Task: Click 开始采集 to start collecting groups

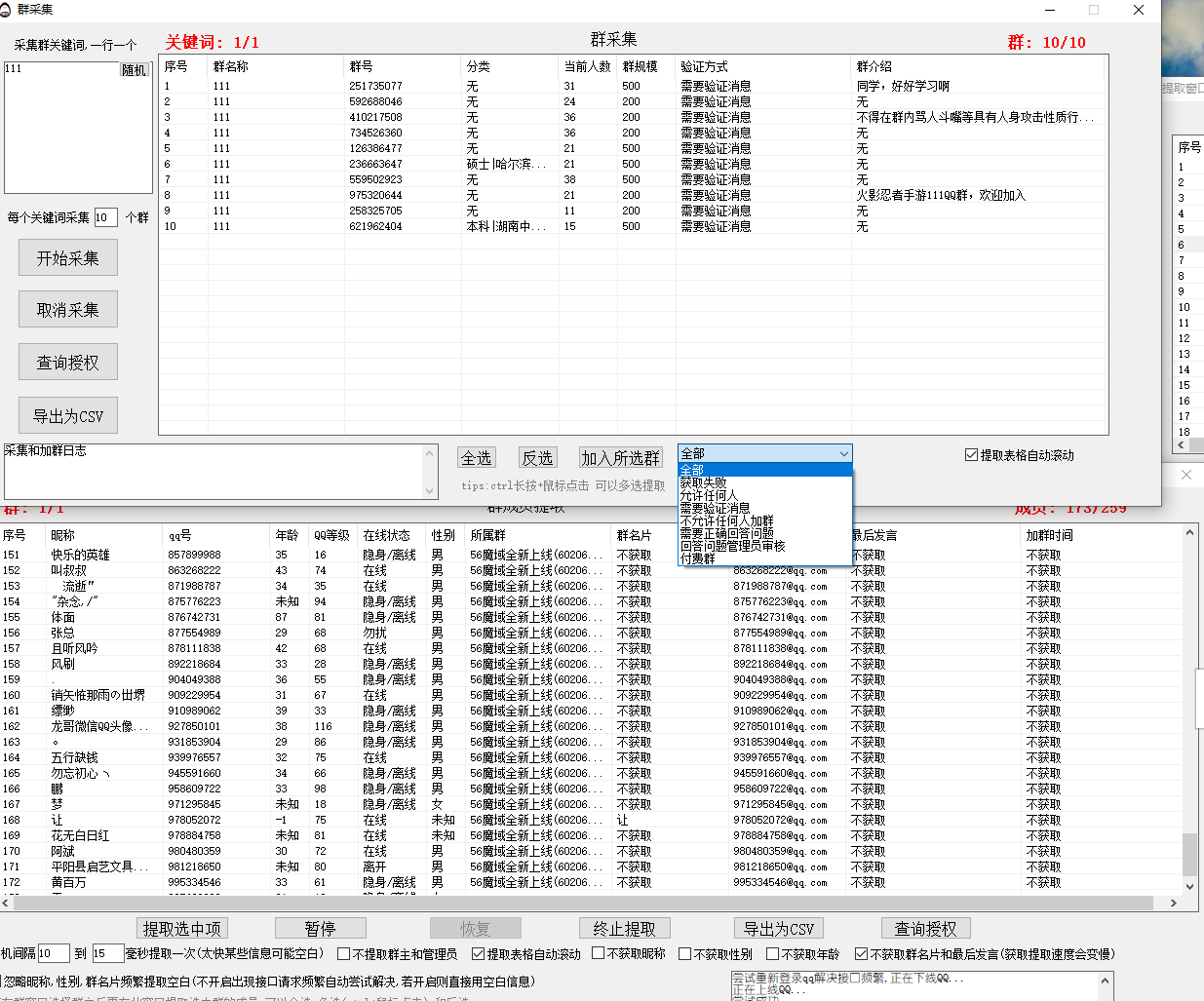Action: click(67, 258)
